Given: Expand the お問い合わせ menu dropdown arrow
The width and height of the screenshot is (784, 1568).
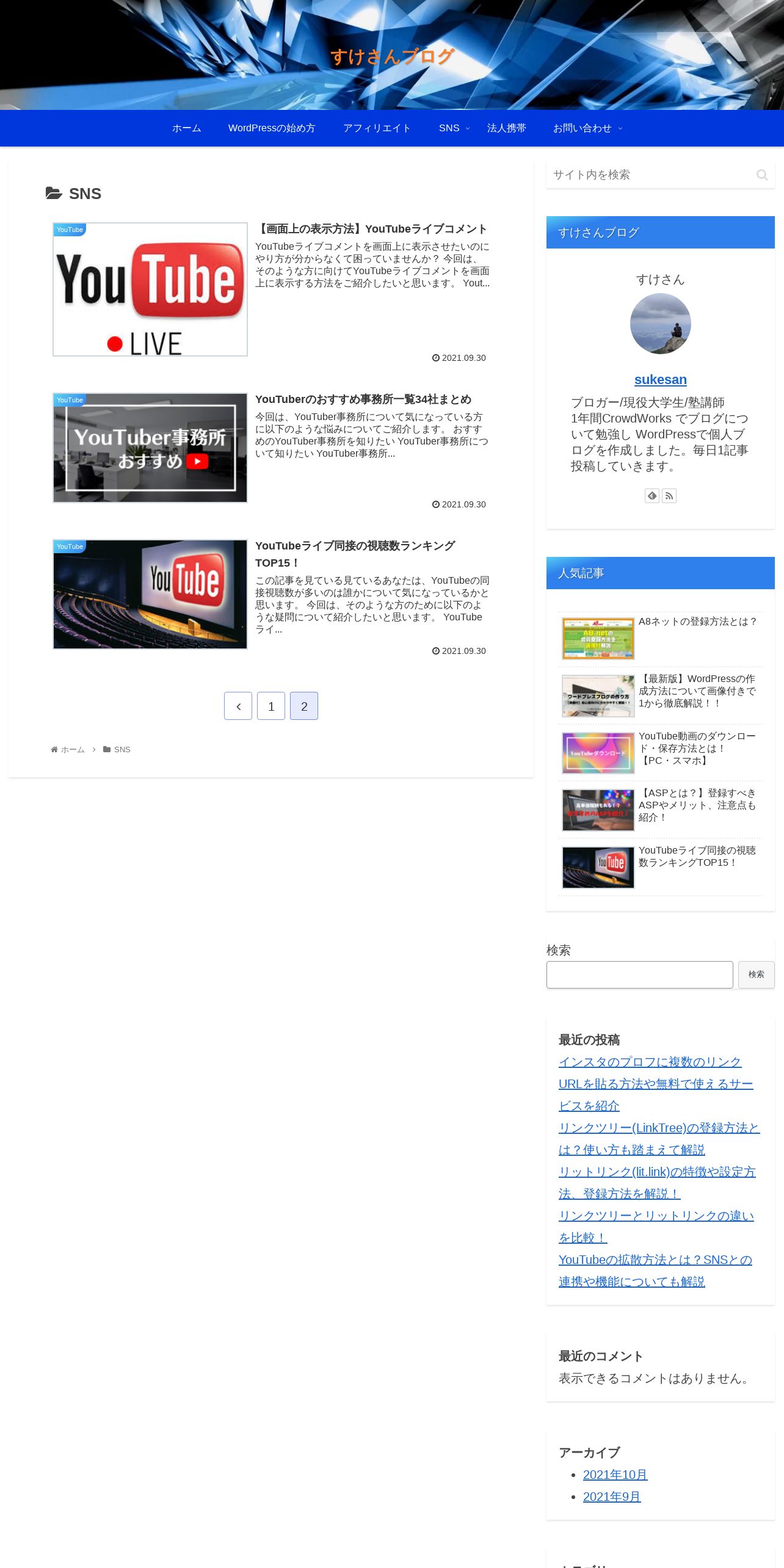Looking at the screenshot, I should pyautogui.click(x=620, y=128).
